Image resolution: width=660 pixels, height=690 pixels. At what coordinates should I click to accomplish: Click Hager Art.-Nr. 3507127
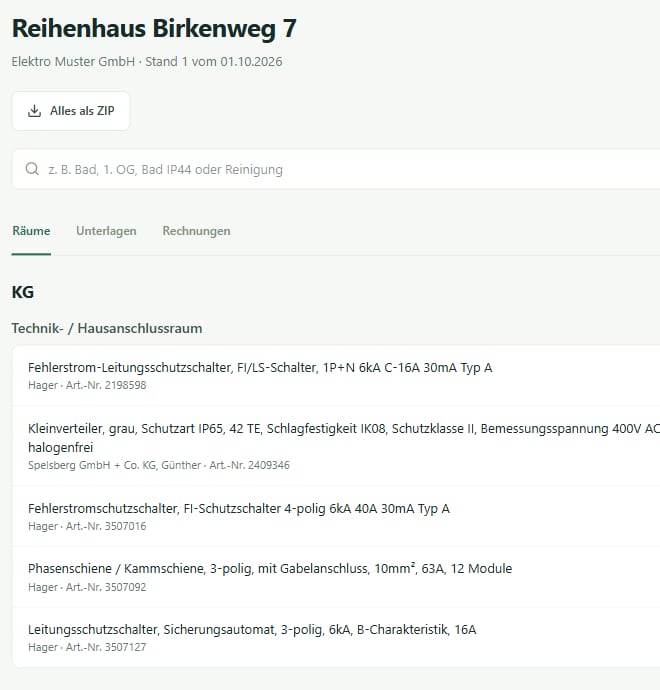click(87, 647)
